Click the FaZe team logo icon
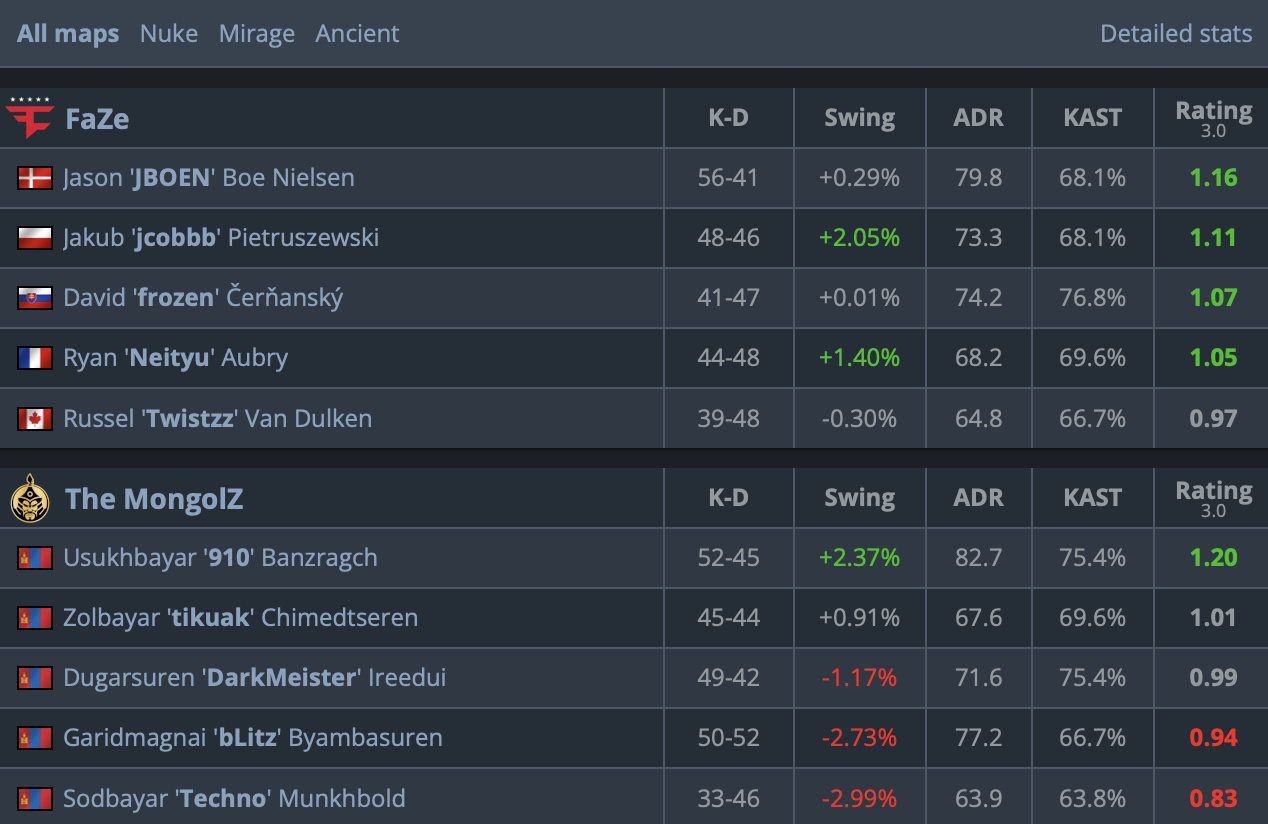The width and height of the screenshot is (1268, 824). 29,118
